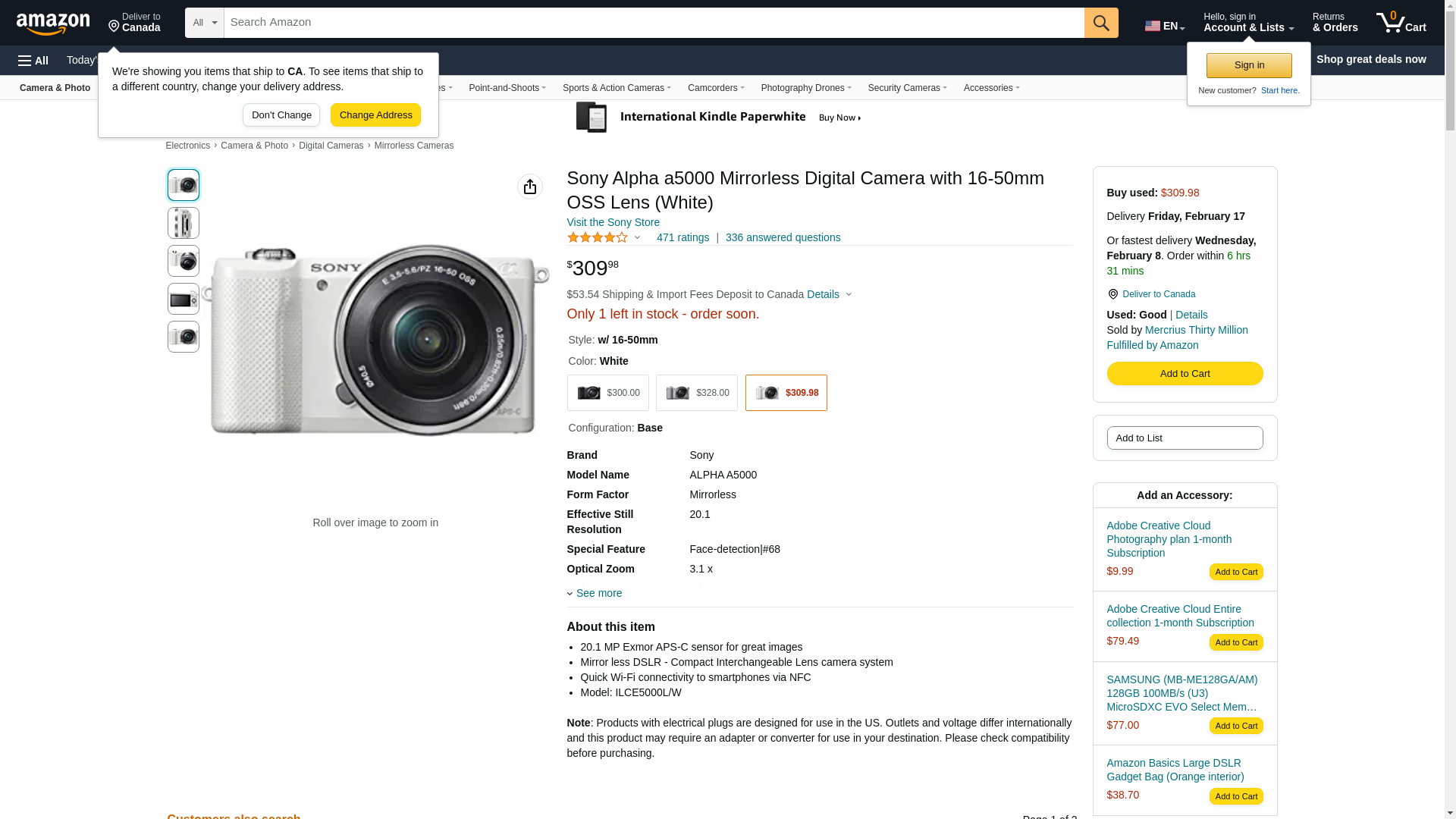
Task: Click the star rating icons
Action: 598,238
